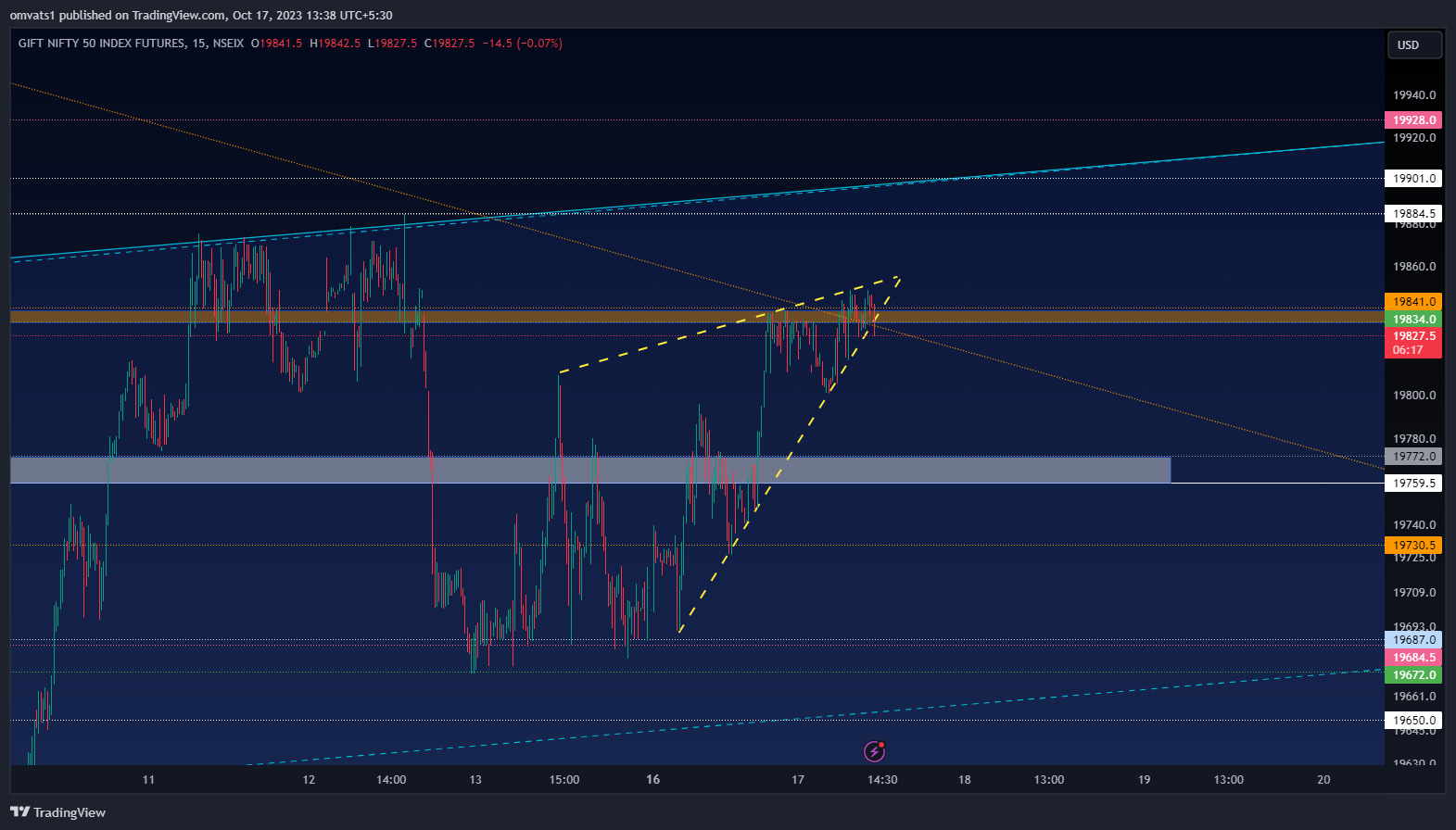Click date 12 on the time axis
This screenshot has width=1456, height=830.
(309, 780)
